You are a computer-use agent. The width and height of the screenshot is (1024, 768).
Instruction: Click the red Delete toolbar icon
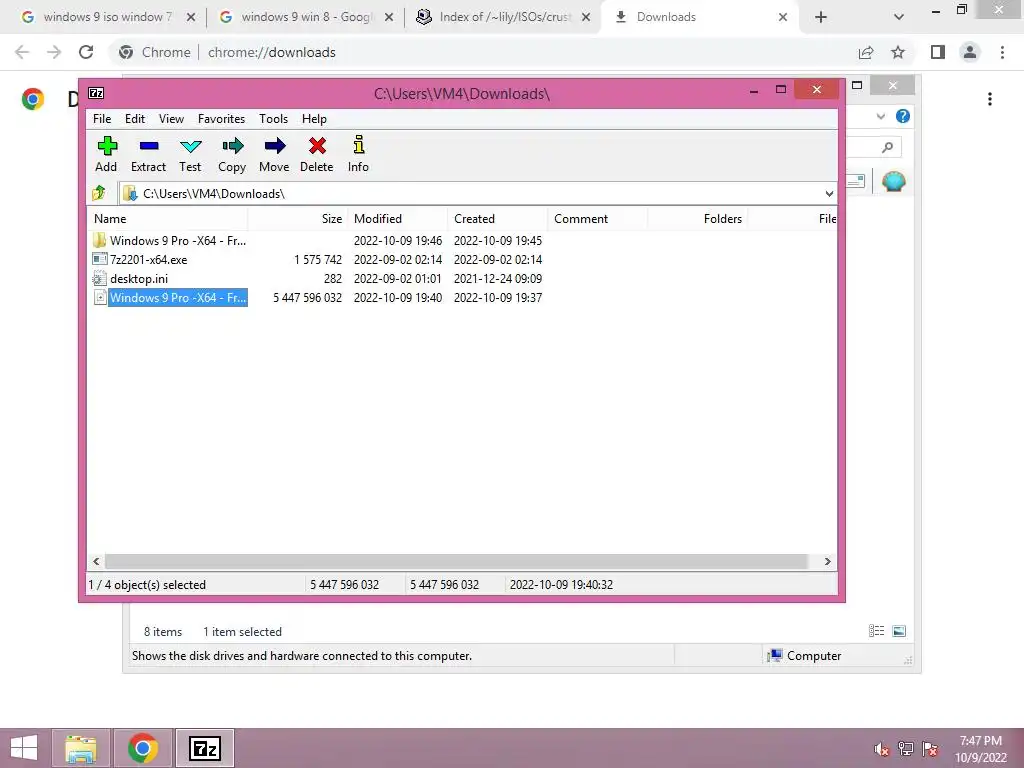[x=317, y=154]
